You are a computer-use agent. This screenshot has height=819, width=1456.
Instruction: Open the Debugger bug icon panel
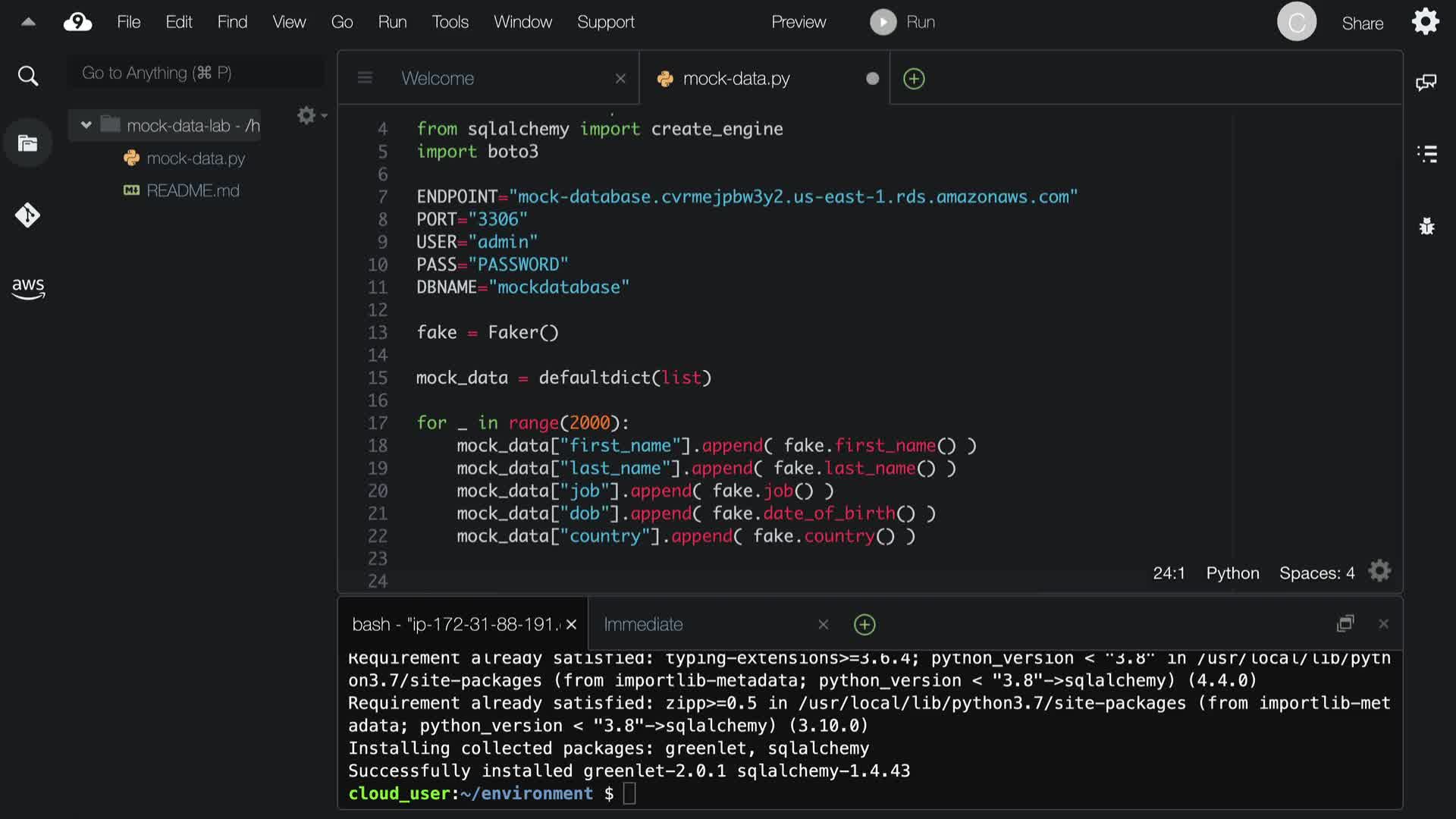[1426, 226]
